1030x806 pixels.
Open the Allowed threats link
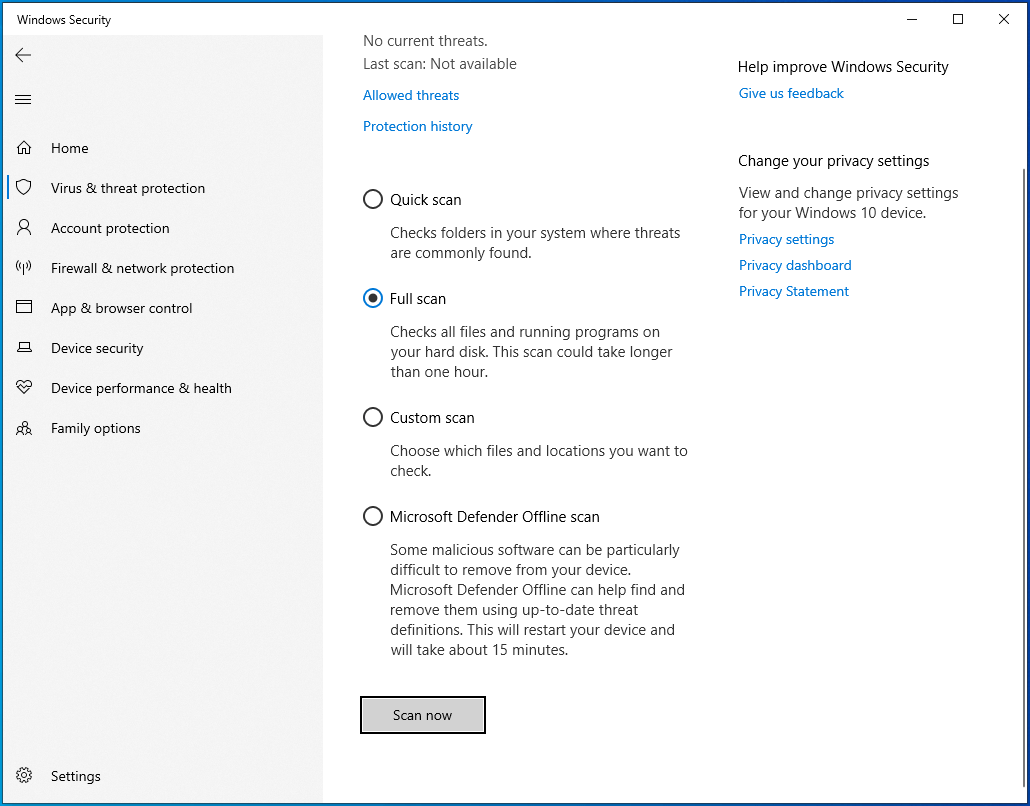(x=411, y=96)
